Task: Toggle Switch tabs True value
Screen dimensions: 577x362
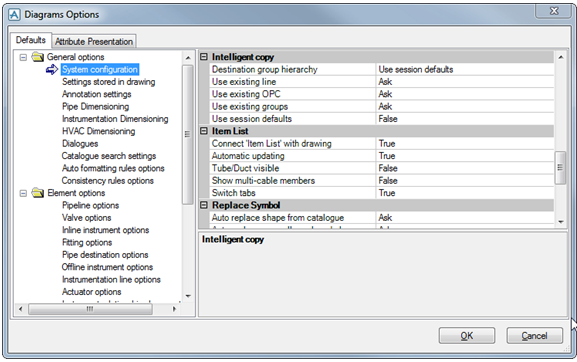Action: [465, 193]
